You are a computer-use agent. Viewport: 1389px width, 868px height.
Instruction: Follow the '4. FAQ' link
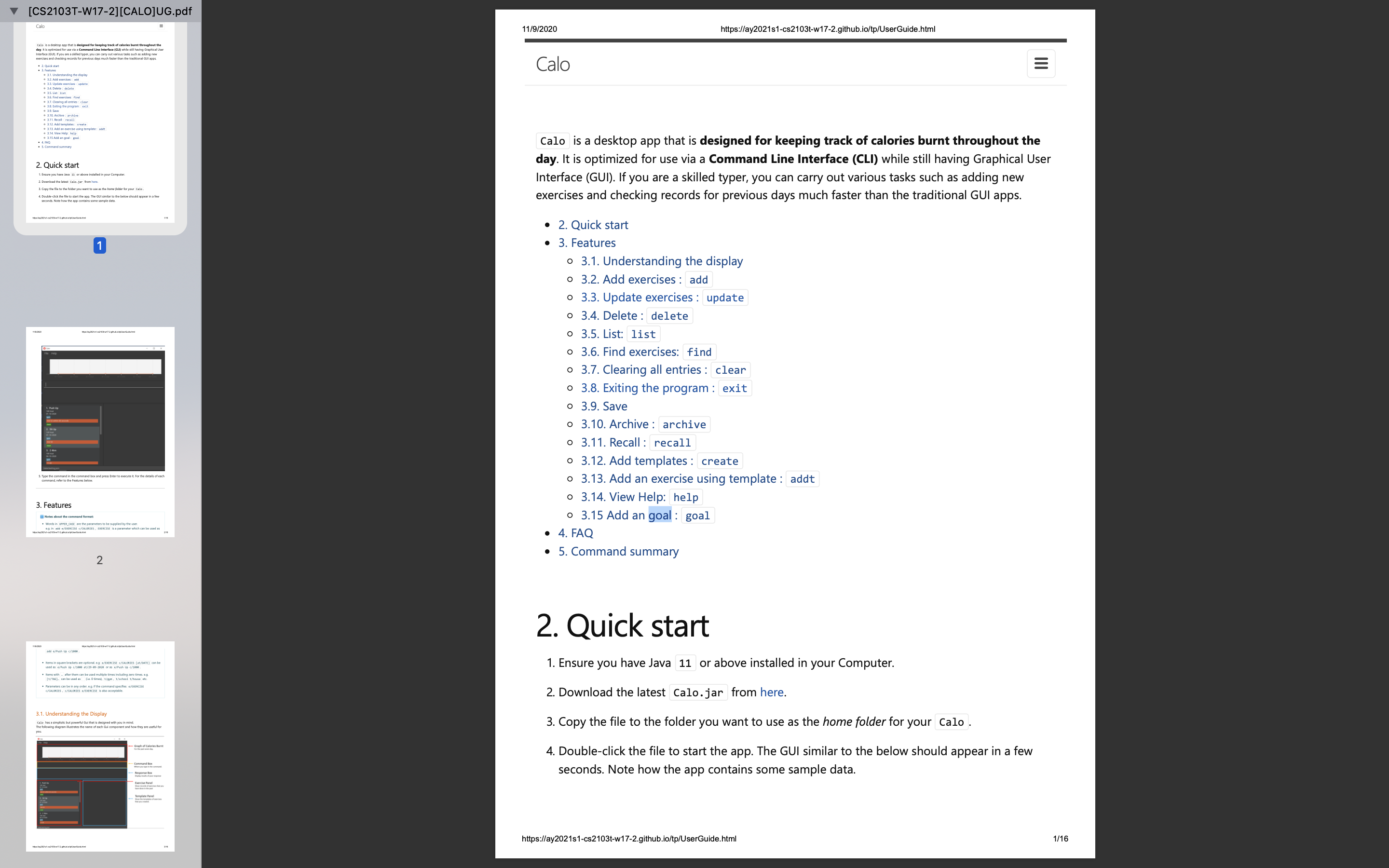click(x=576, y=533)
